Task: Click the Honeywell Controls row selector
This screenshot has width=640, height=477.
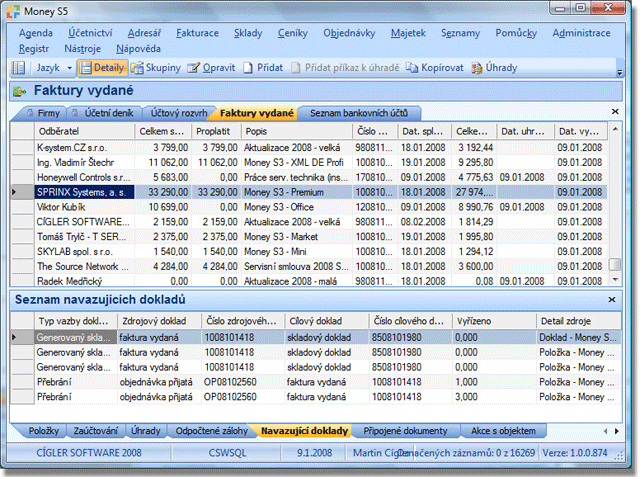Action: coord(22,177)
